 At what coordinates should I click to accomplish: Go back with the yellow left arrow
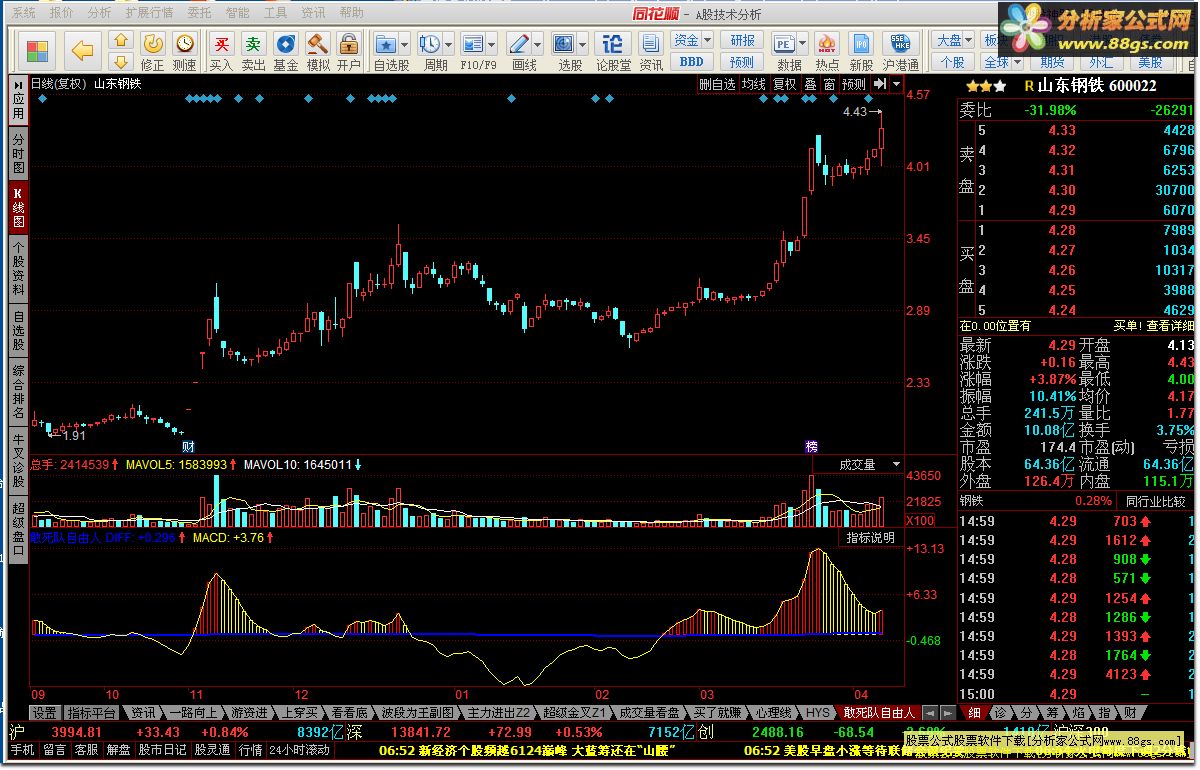83,51
